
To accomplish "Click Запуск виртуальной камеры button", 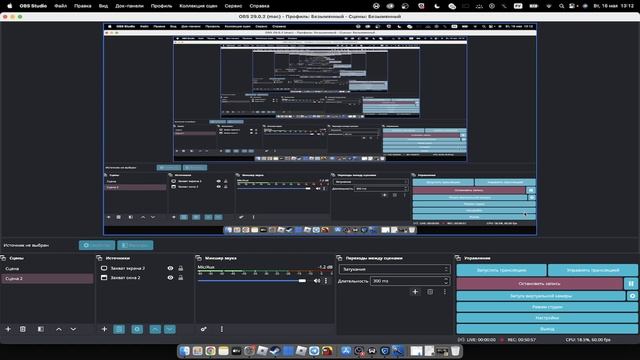I will [541, 296].
